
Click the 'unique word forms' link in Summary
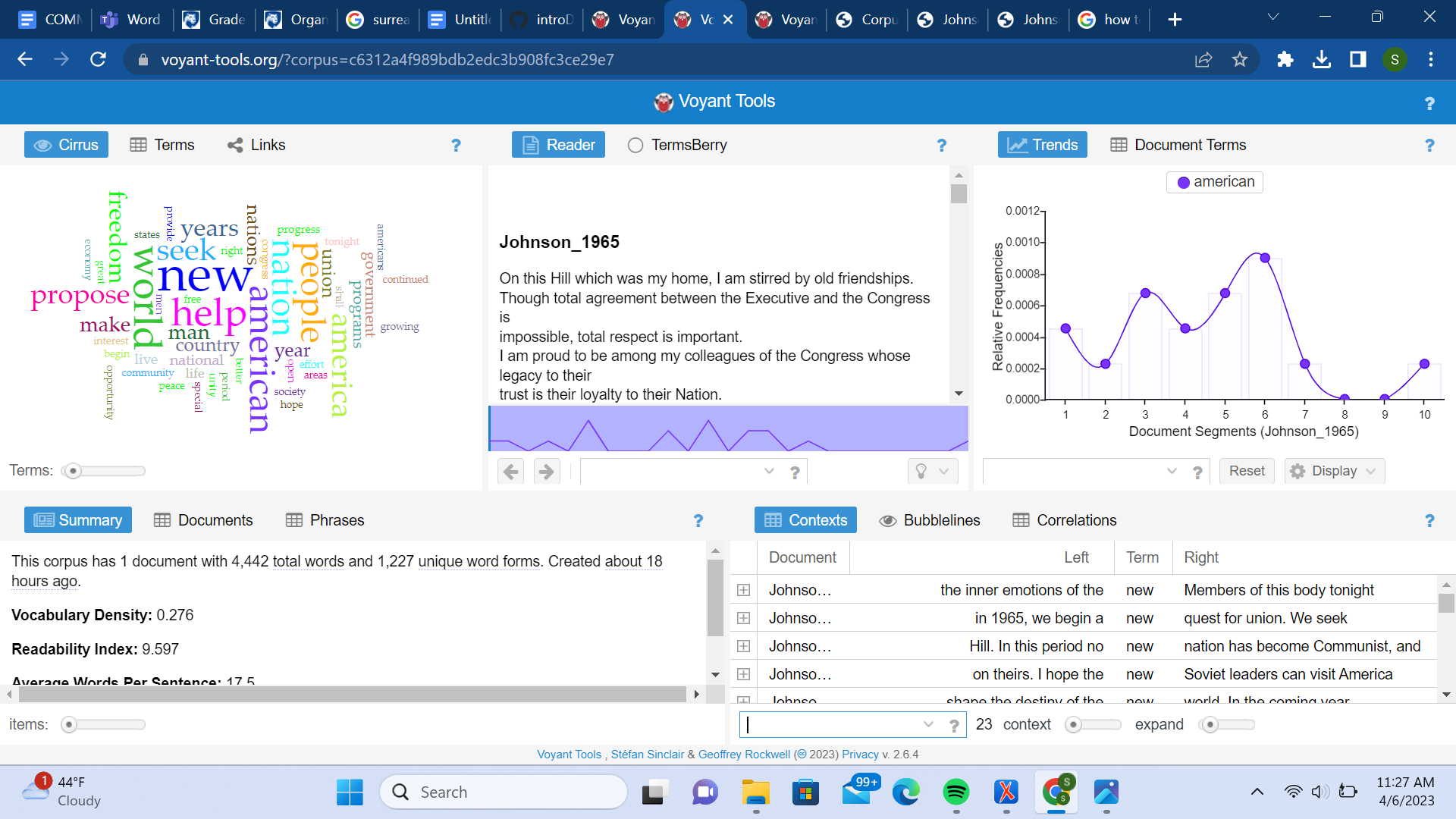[479, 561]
